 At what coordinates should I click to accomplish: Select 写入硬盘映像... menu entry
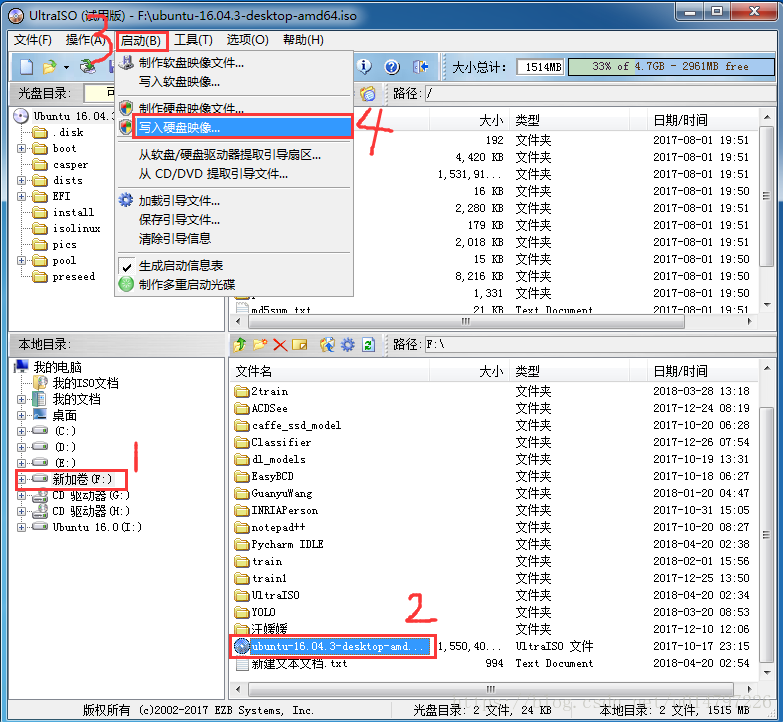point(235,127)
